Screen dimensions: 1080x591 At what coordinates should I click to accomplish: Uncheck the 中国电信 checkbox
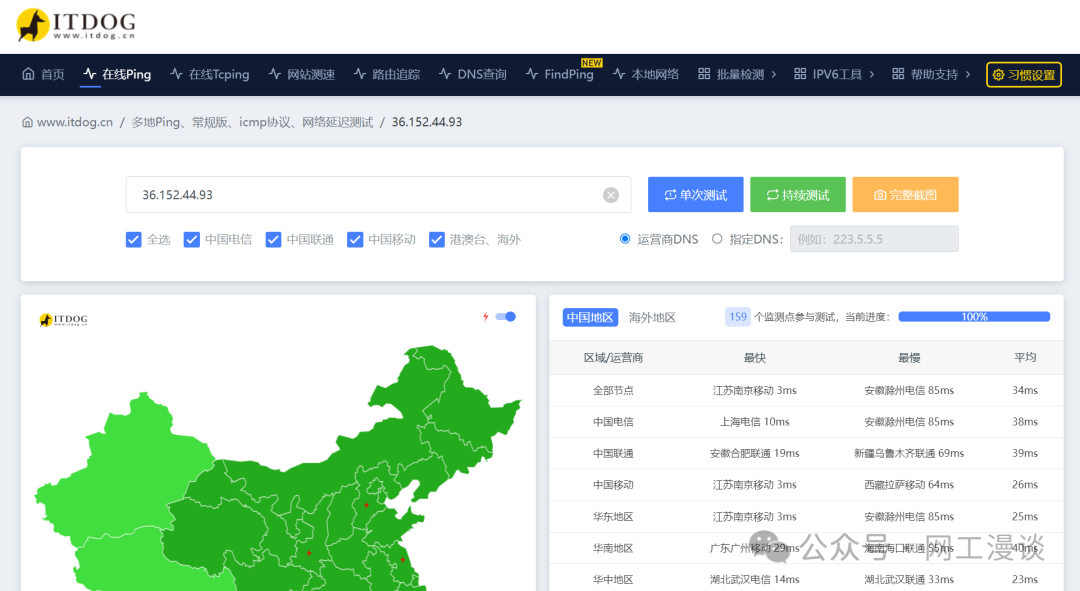191,239
